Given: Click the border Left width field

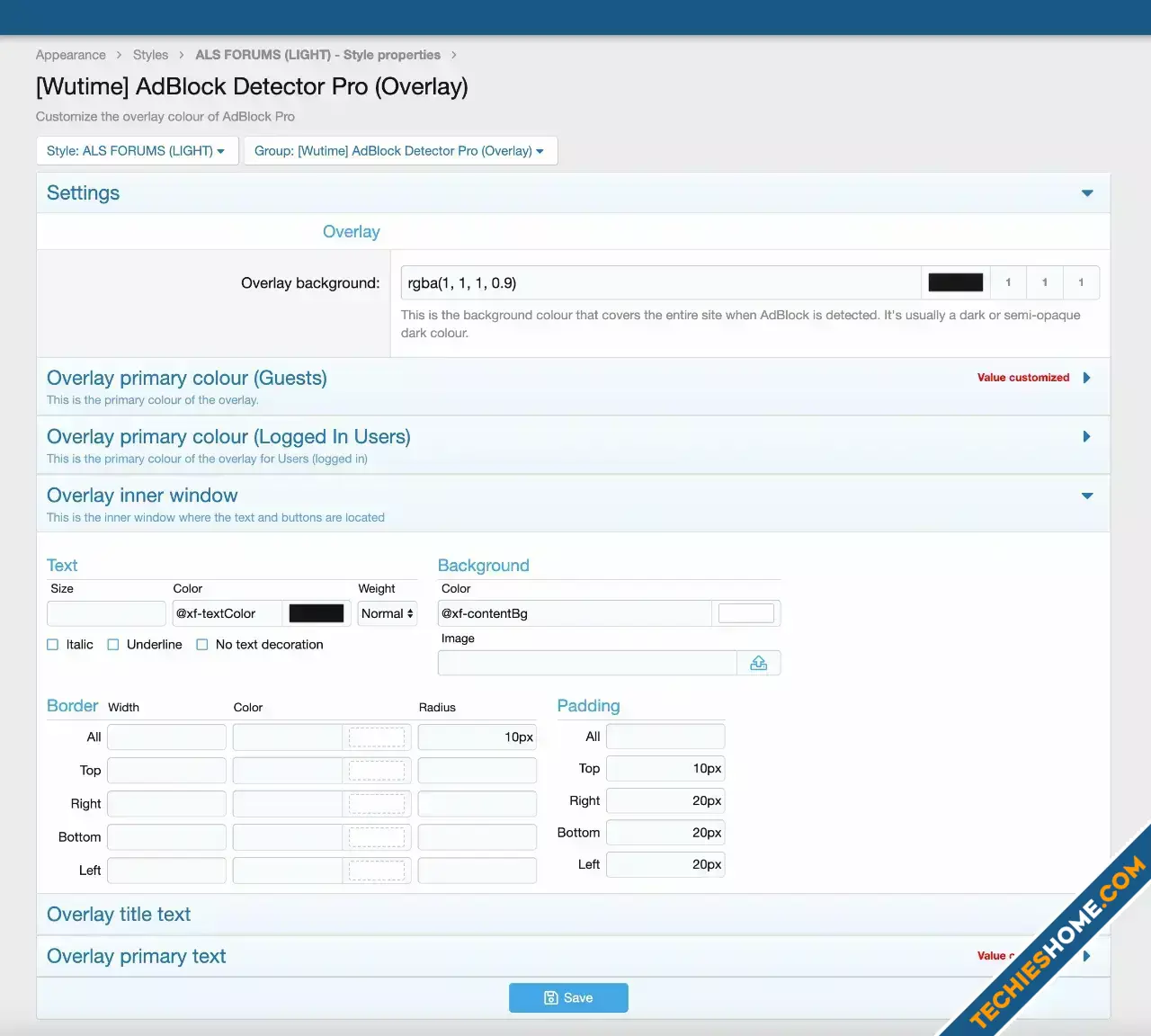Looking at the screenshot, I should (x=166, y=871).
